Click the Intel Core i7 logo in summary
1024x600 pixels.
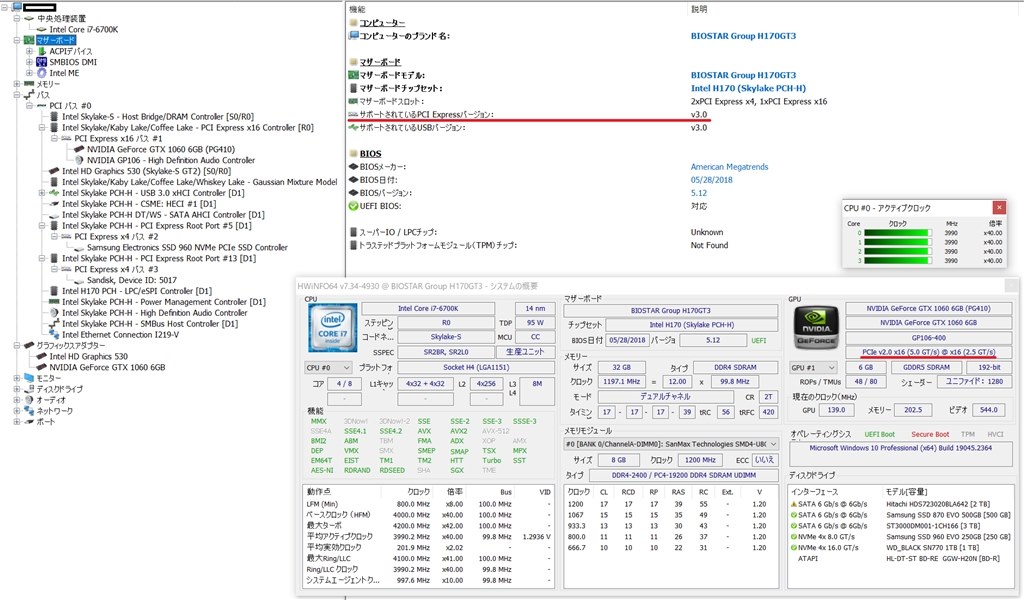pyautogui.click(x=332, y=327)
